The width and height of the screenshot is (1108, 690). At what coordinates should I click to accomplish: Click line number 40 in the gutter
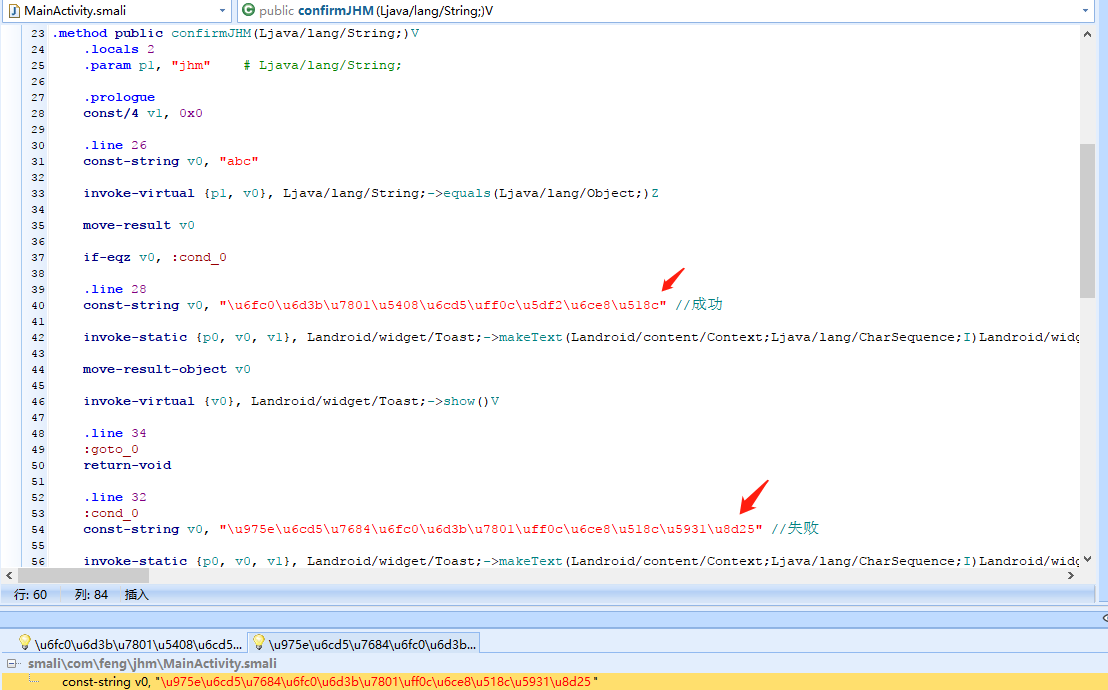[x=37, y=305]
